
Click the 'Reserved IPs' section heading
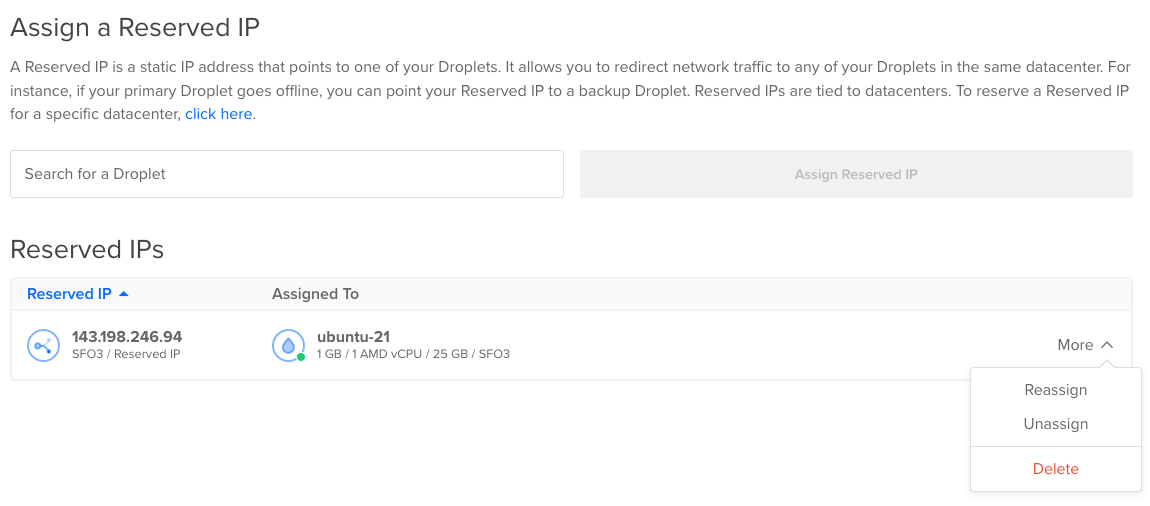[x=87, y=249]
